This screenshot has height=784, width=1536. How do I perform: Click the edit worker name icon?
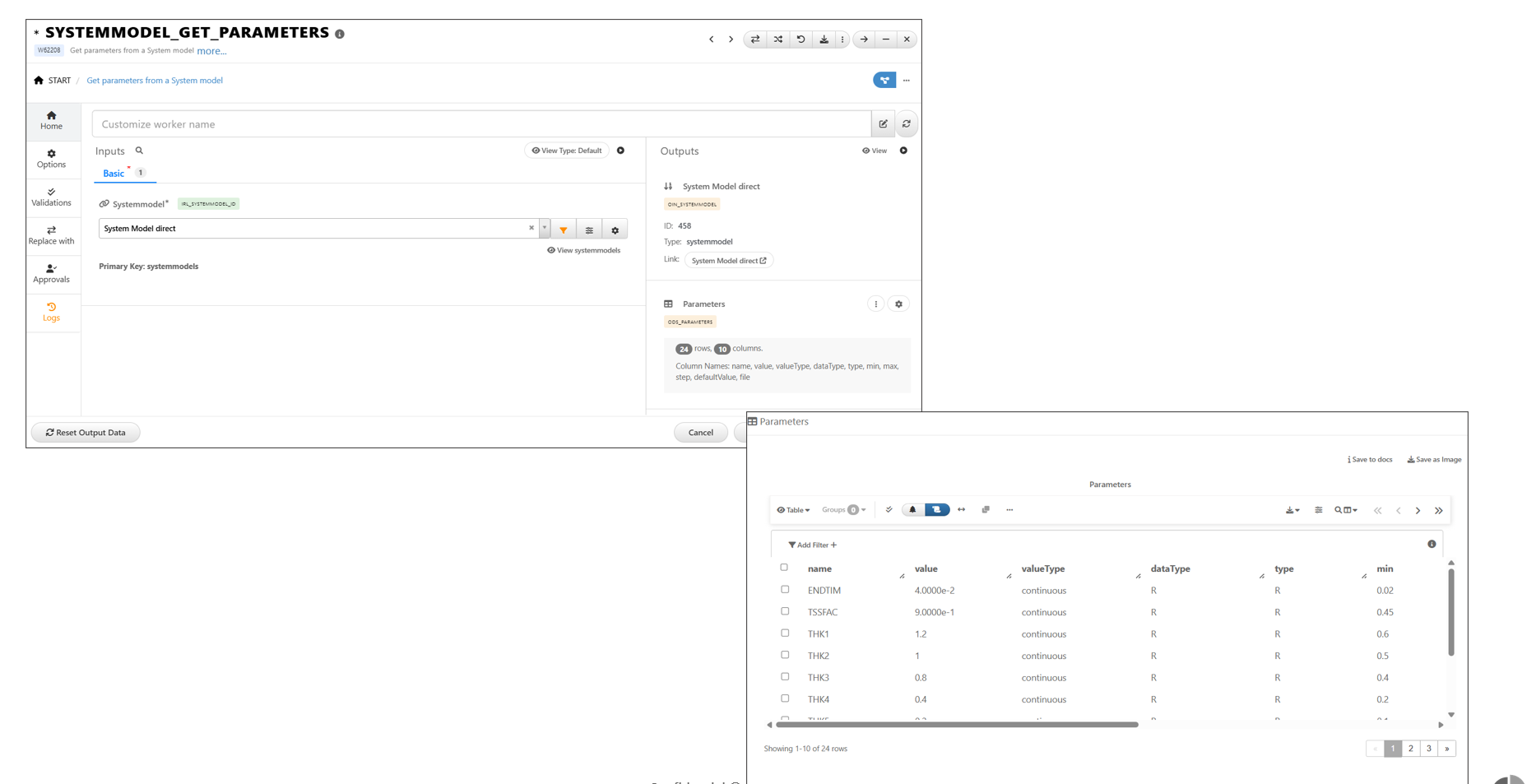(883, 124)
